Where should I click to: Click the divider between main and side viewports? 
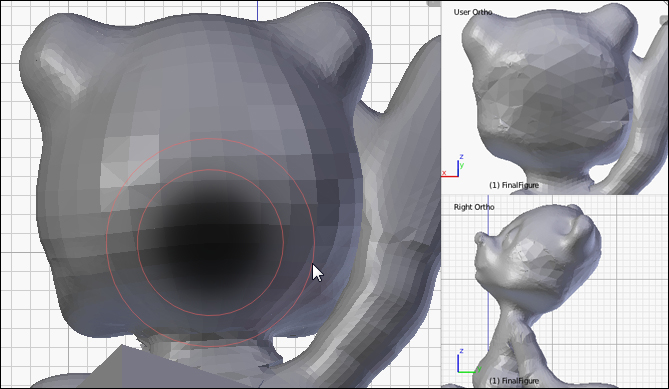coord(441,194)
